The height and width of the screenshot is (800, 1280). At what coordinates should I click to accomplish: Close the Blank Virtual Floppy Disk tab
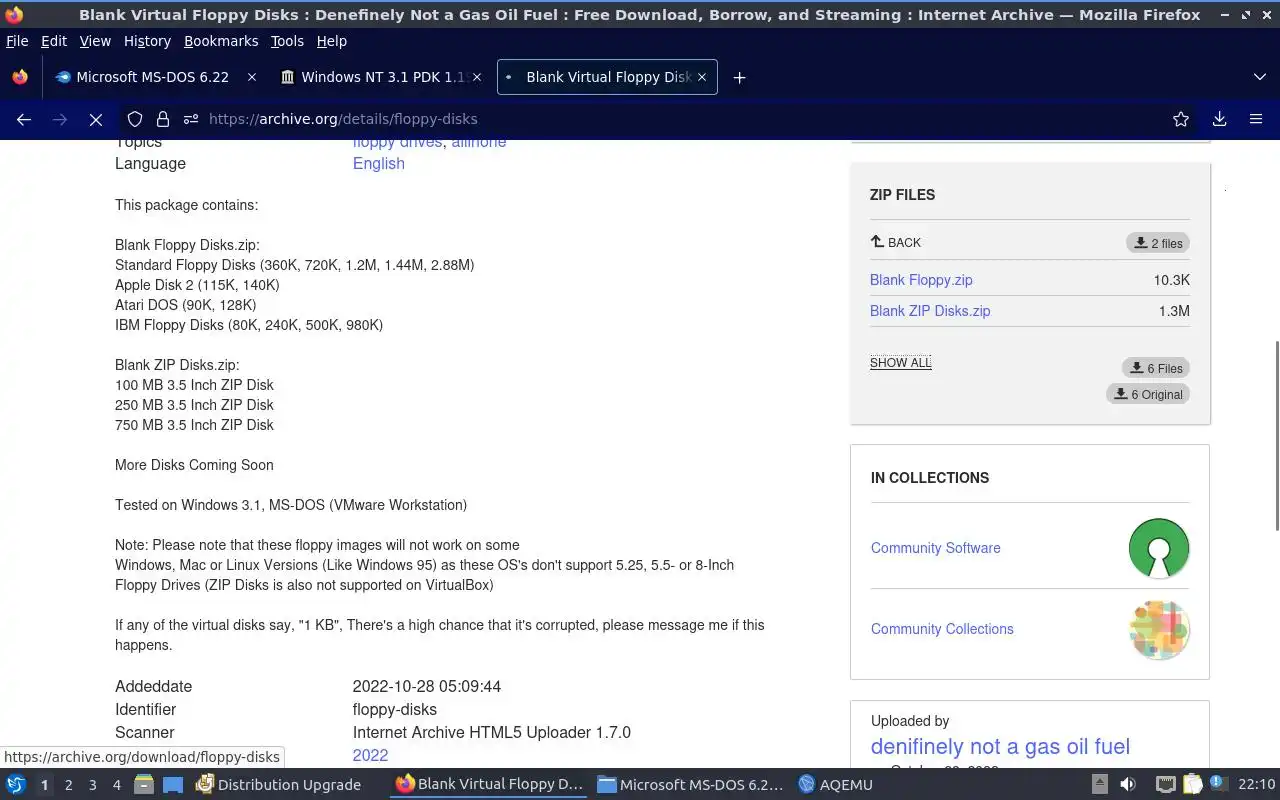[x=702, y=77]
